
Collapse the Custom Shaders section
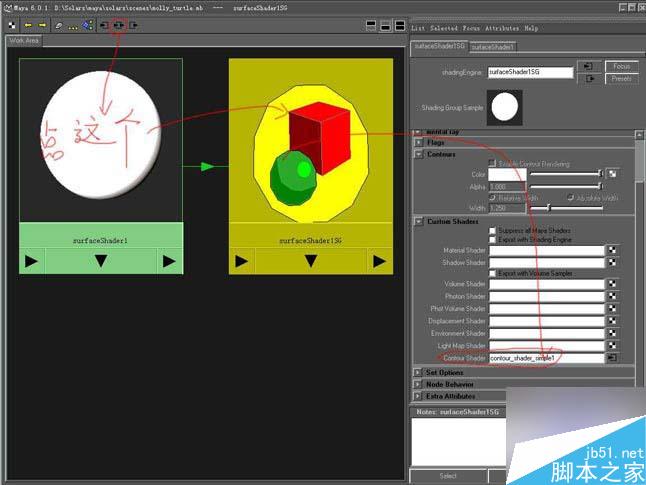point(419,222)
